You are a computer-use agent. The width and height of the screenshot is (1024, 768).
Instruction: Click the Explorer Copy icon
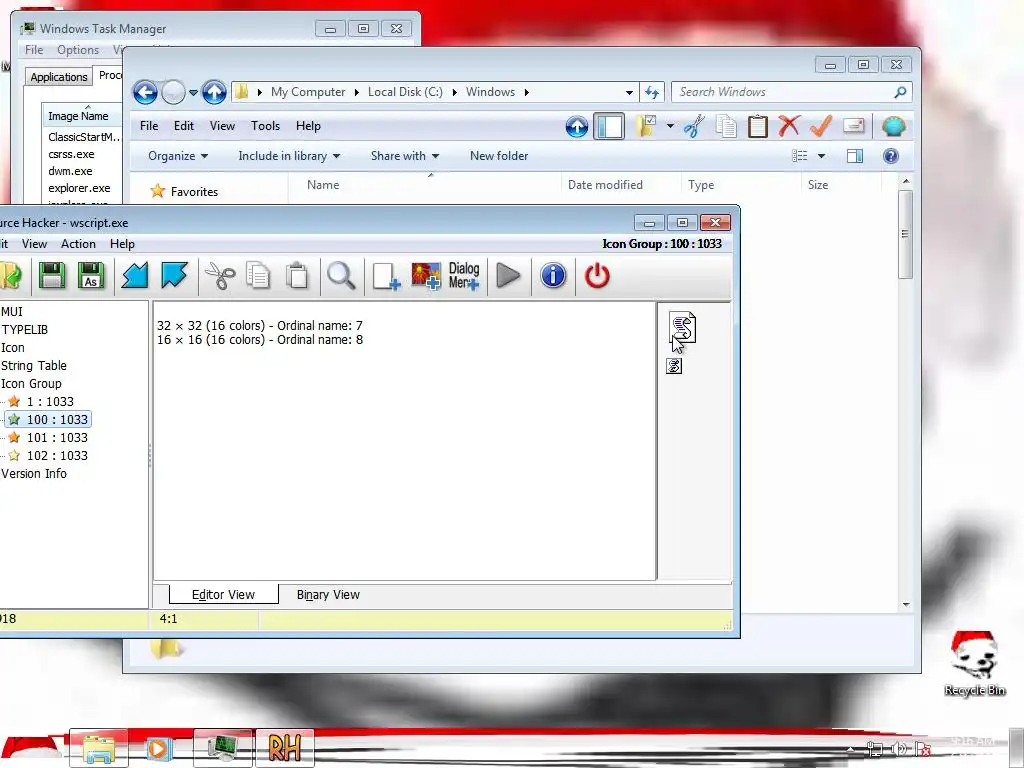point(726,126)
